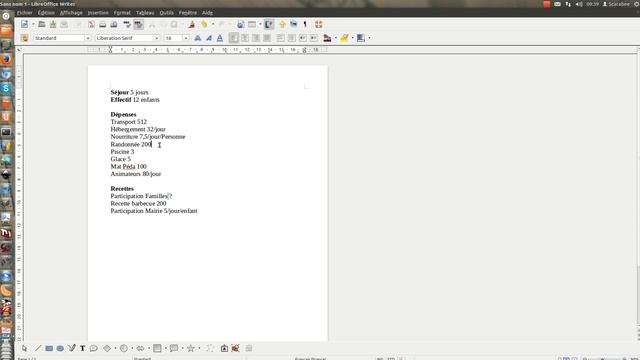Toggle Show Draw Functions button
The image size is (640, 360).
pos(269,24)
